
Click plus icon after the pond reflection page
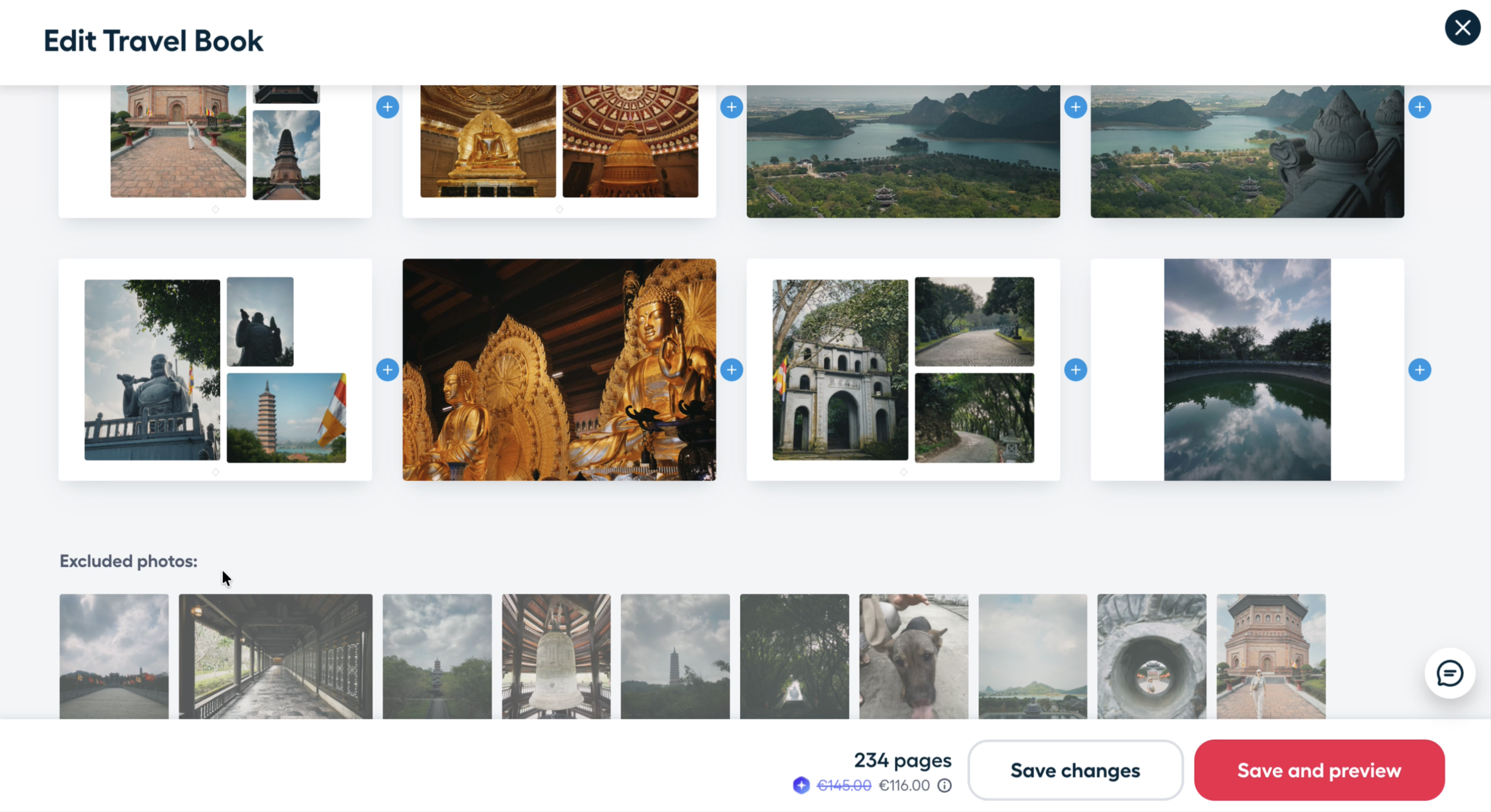click(1419, 370)
